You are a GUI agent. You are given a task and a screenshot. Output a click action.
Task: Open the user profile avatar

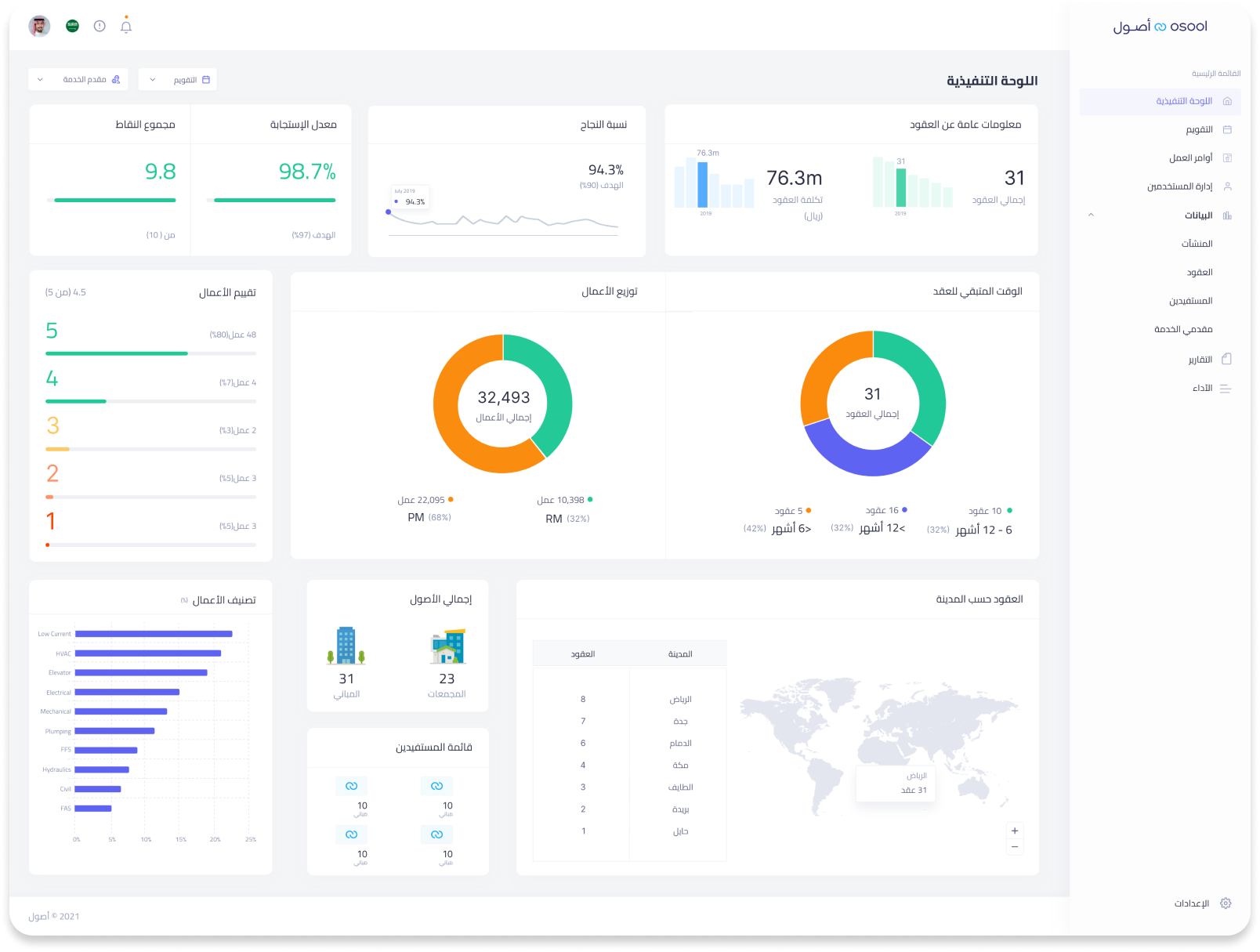coord(39,26)
